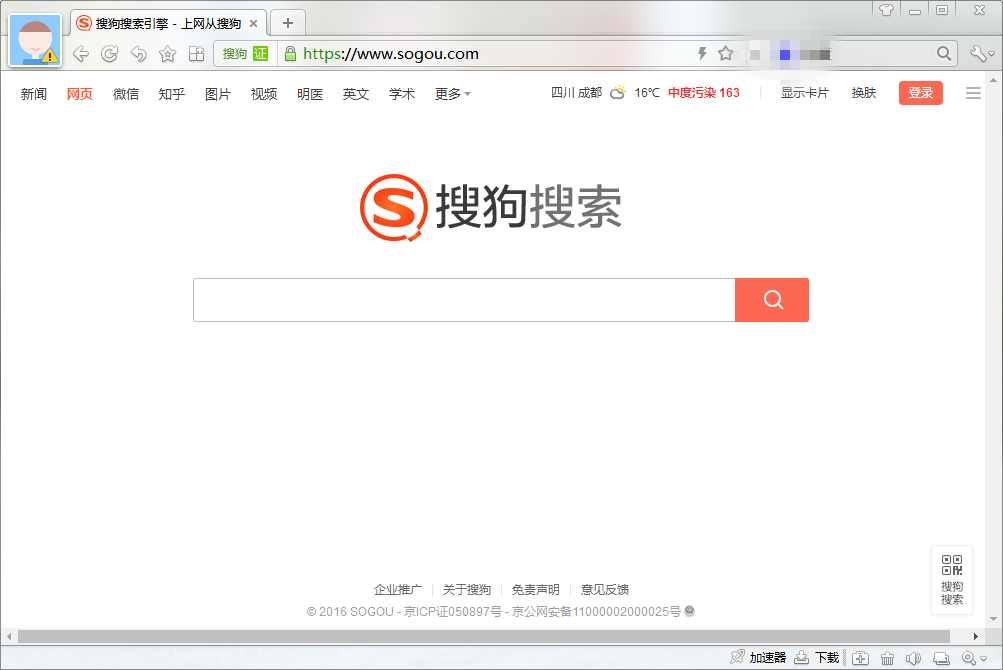Open the 加速器 accelerator in status bar
Image resolution: width=1003 pixels, height=670 pixels.
pyautogui.click(x=758, y=658)
